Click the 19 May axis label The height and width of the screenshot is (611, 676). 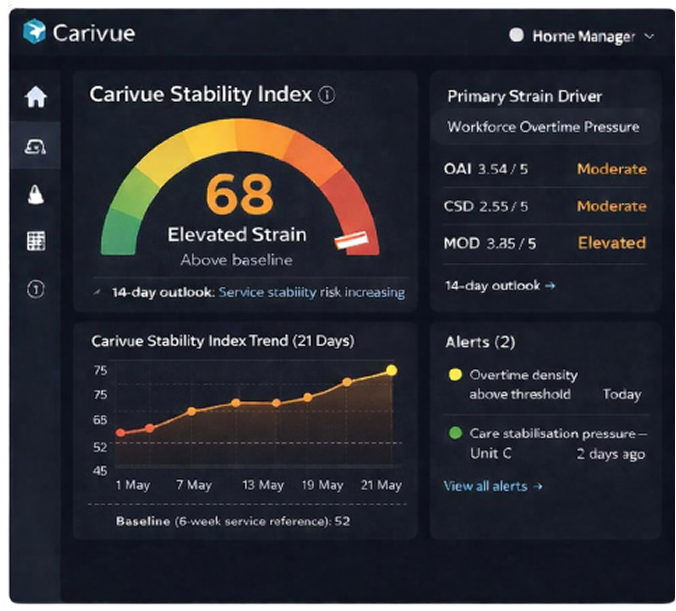point(322,485)
